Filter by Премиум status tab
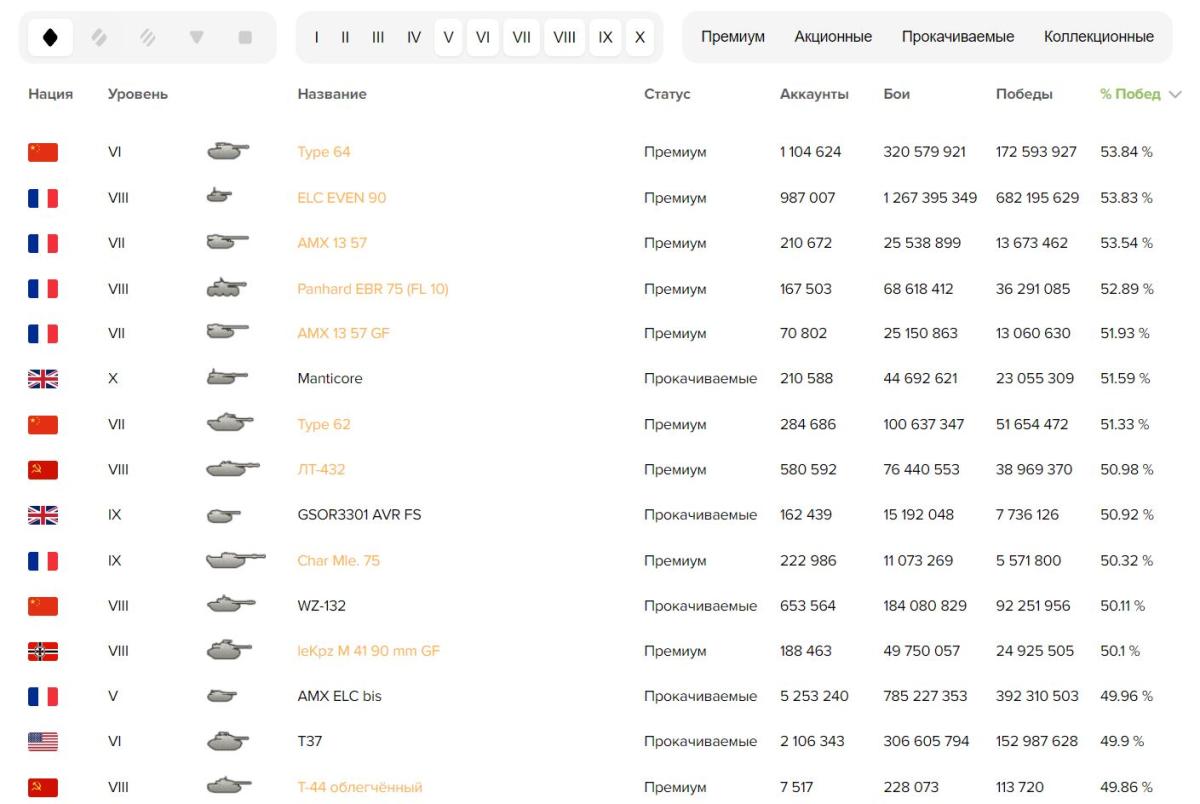 (x=733, y=37)
